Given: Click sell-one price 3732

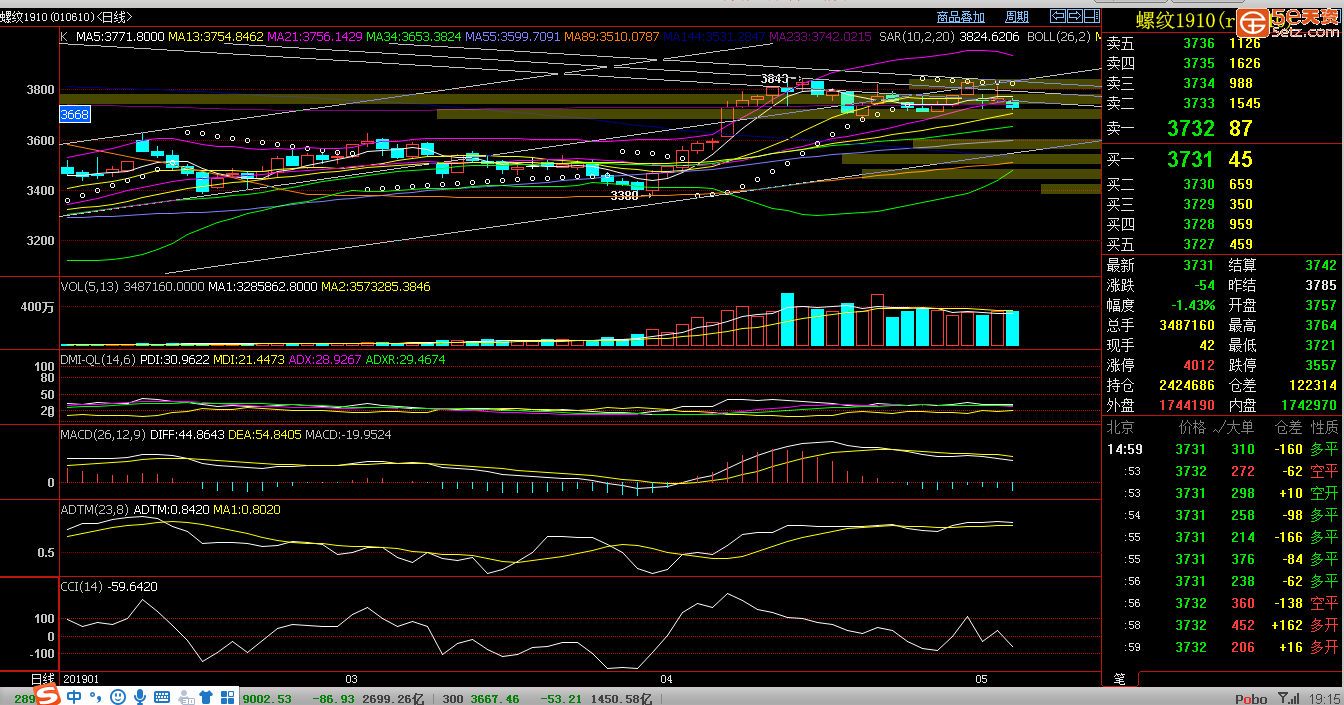Looking at the screenshot, I should click(x=1191, y=128).
